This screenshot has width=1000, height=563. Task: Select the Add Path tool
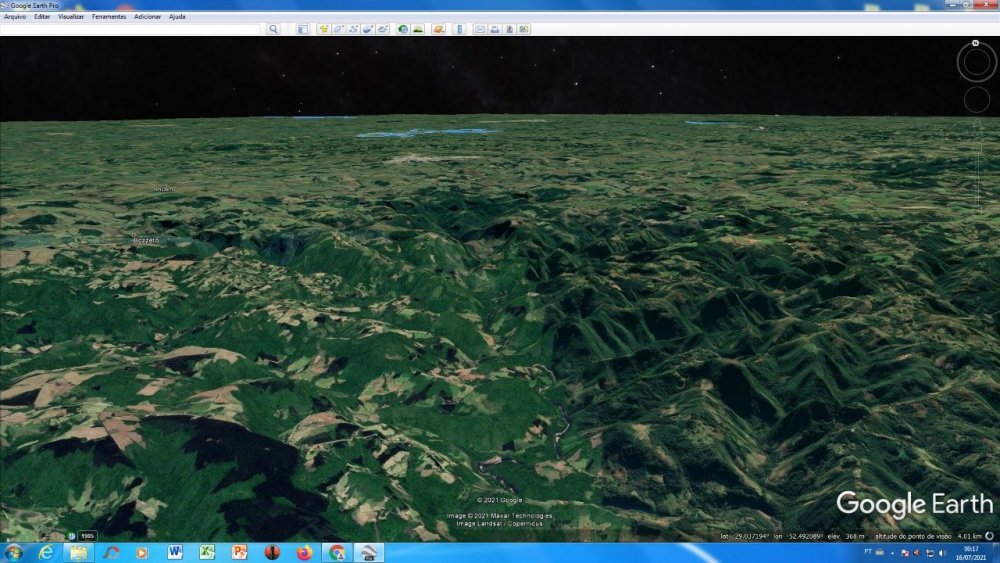click(x=354, y=29)
